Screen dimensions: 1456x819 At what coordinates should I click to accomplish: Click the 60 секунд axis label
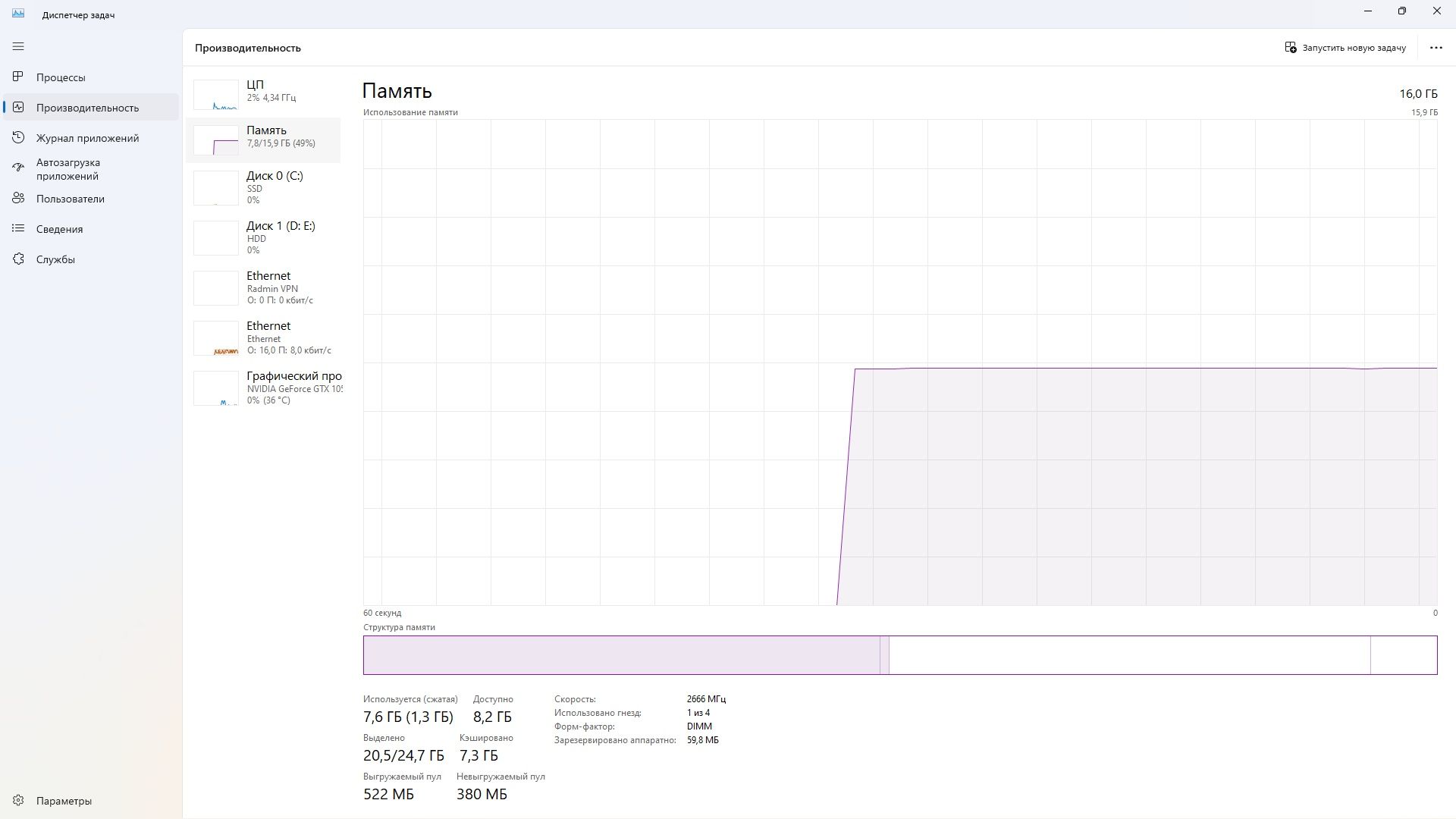point(382,613)
